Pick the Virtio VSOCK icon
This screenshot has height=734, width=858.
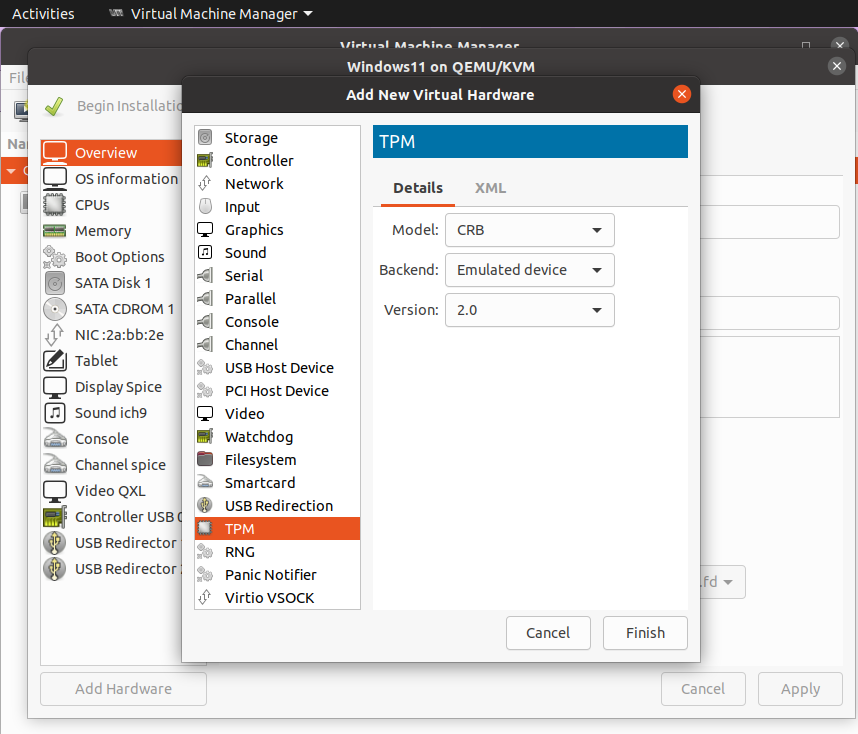pos(205,597)
